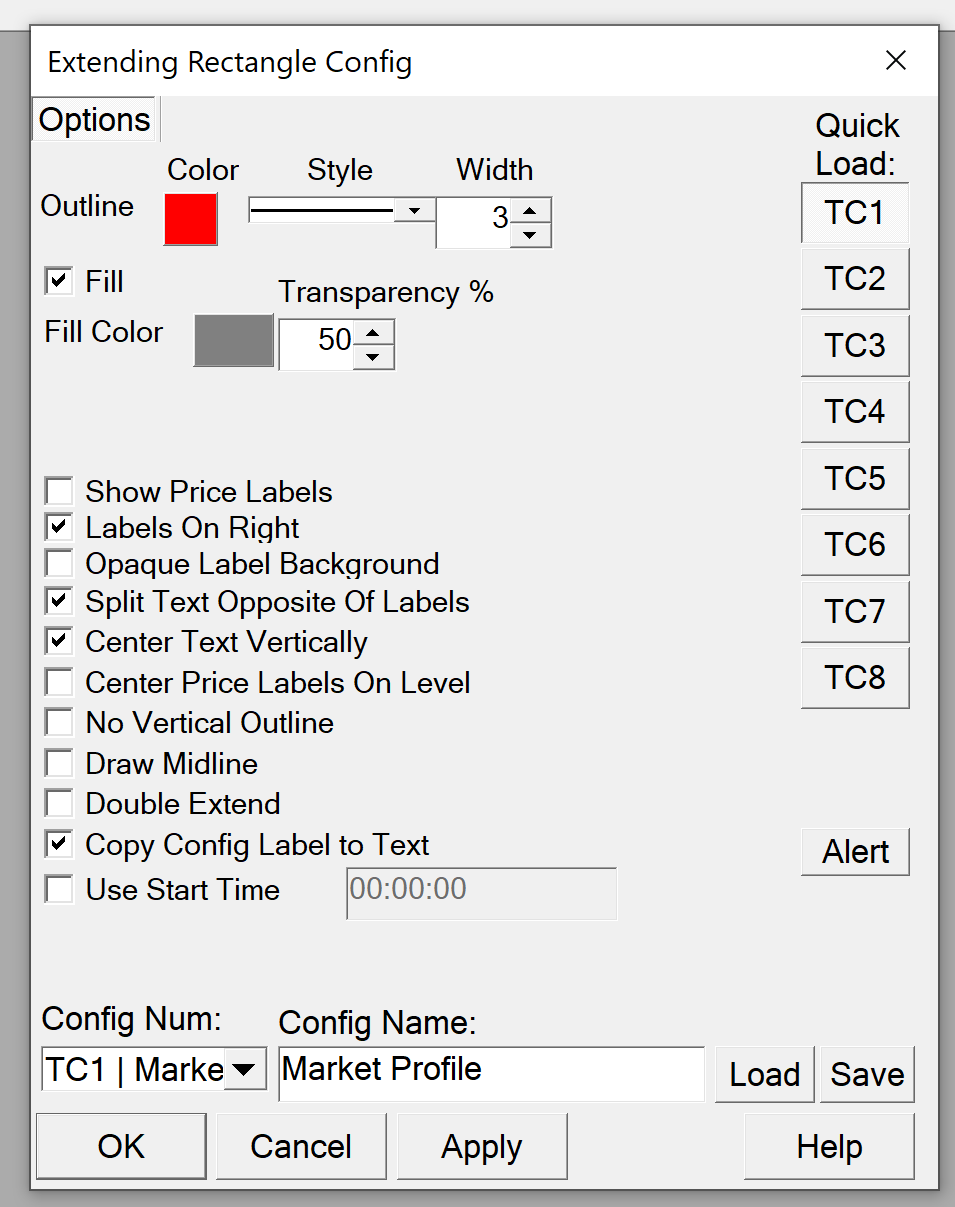955x1207 pixels.
Task: Quick load the TC7 configuration
Action: (855, 611)
